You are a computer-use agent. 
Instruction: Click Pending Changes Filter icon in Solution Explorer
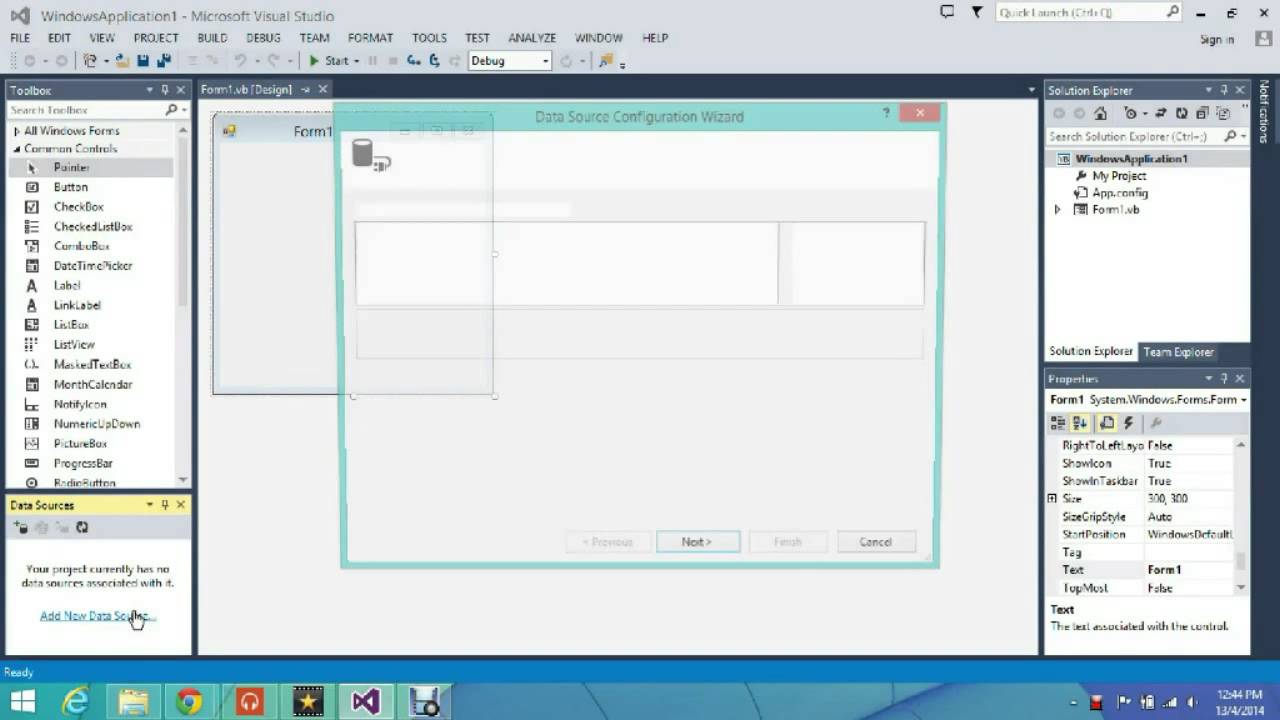tap(1131, 113)
